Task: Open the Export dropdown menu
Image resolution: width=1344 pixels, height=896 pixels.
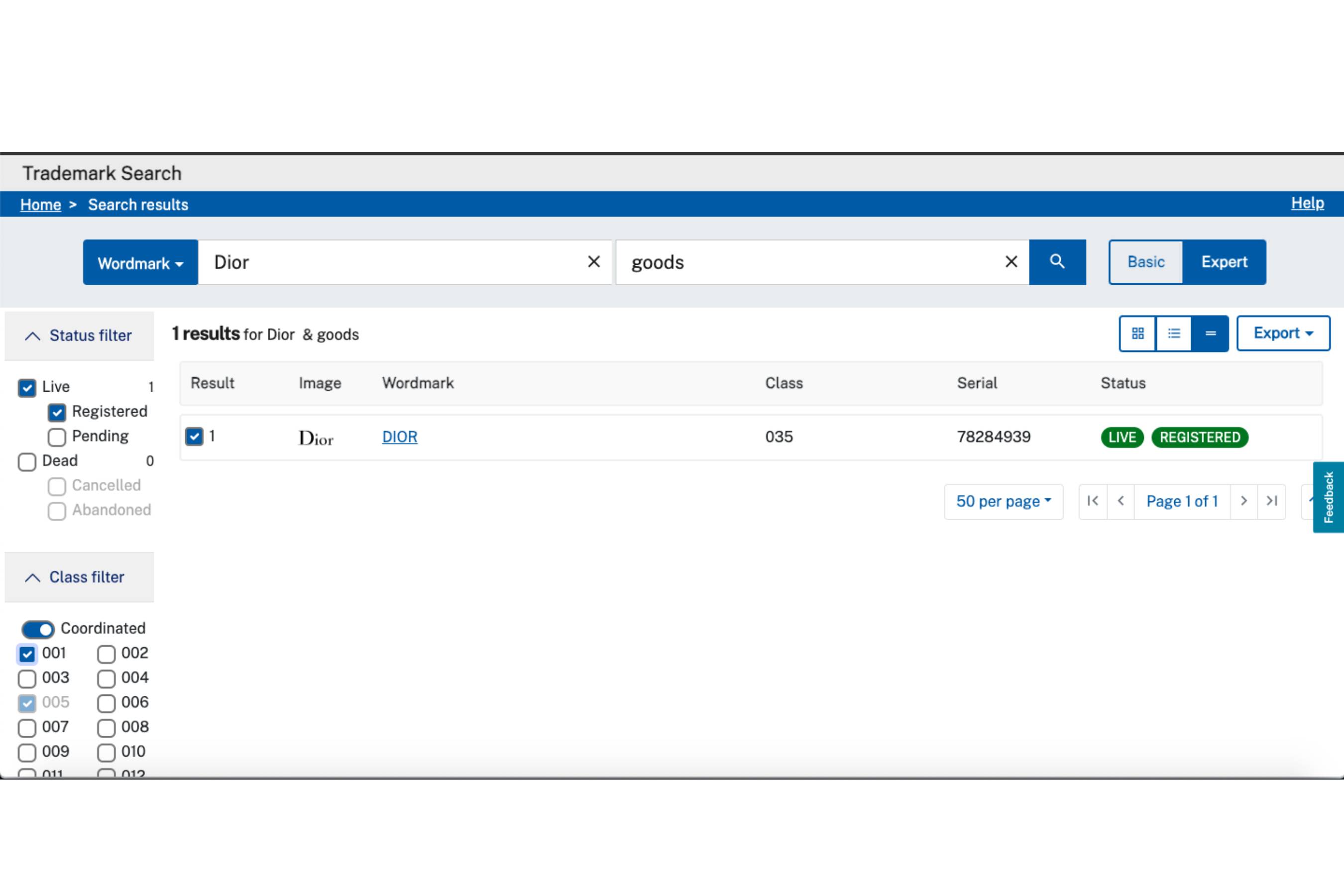Action: 1283,333
